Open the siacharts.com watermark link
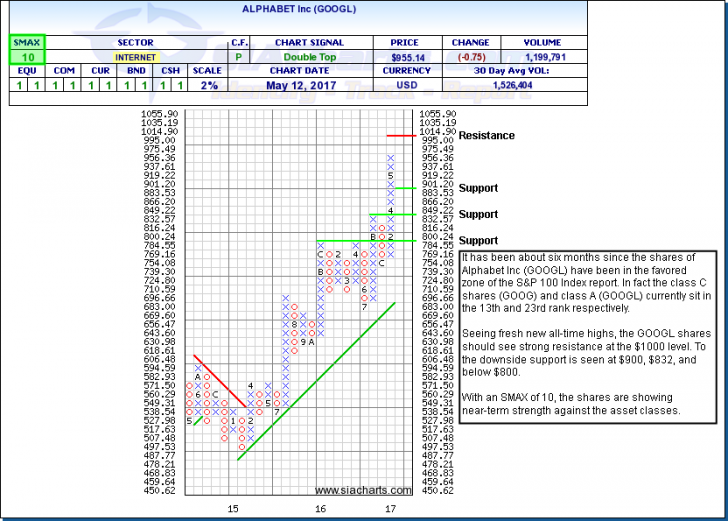Image resolution: width=728 pixels, height=521 pixels. 363,490
